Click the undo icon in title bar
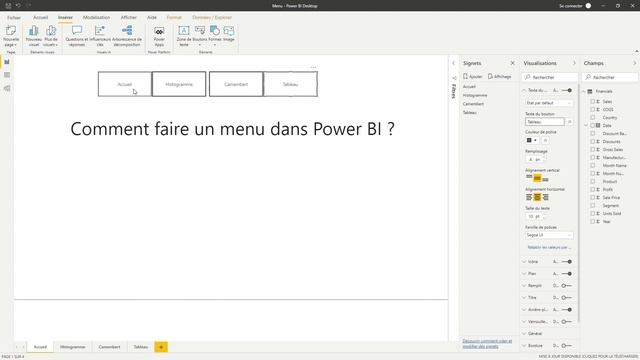The height and width of the screenshot is (360, 640). (x=18, y=6)
